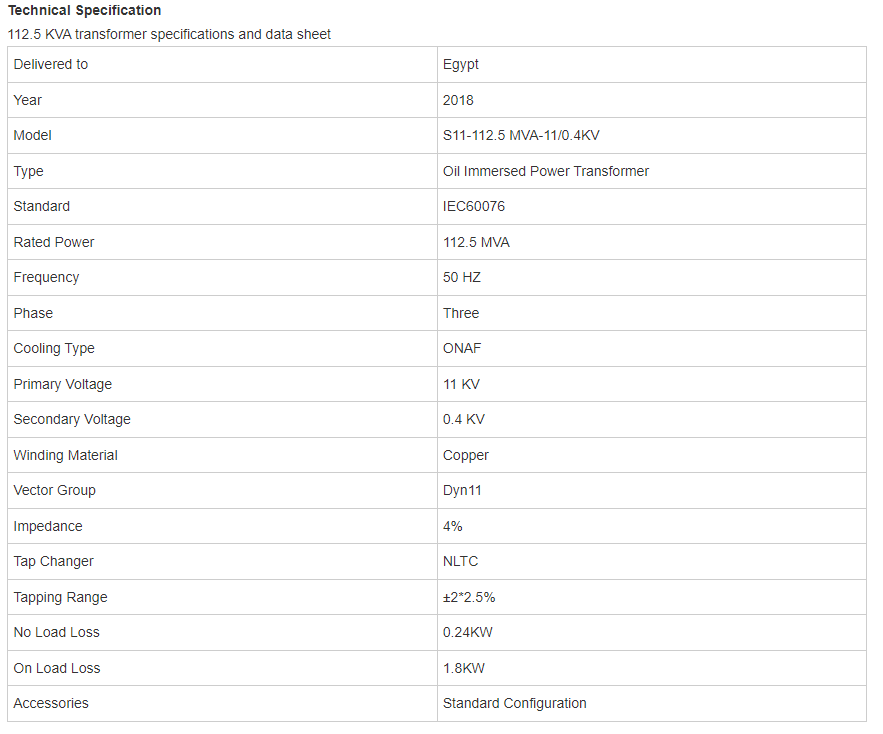Select the Dyn11 vector group value
This screenshot has height=734, width=883.
pos(462,490)
